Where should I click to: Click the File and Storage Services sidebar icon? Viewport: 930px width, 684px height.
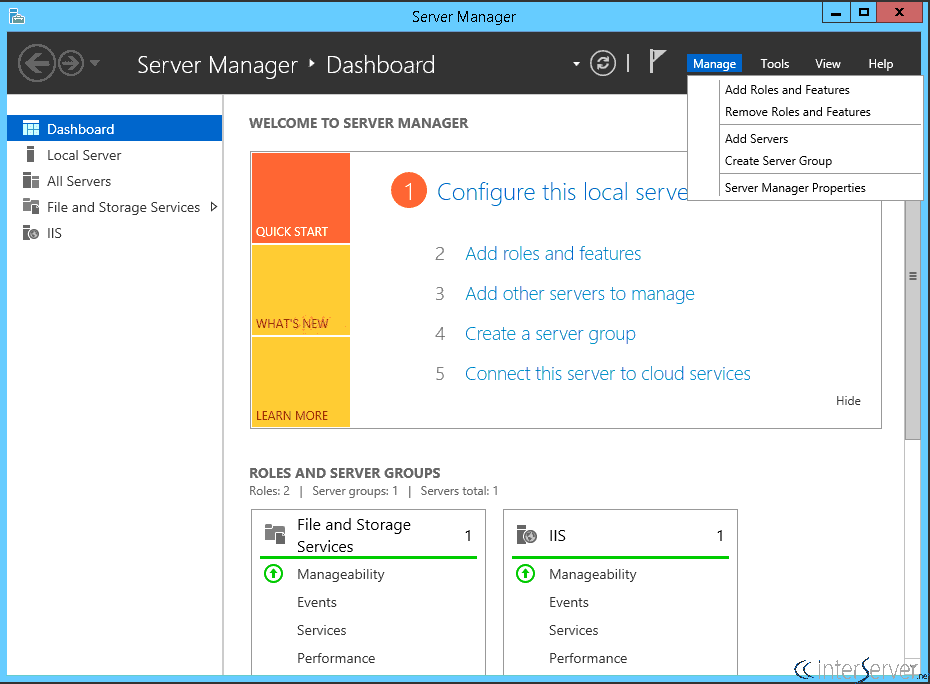point(31,206)
